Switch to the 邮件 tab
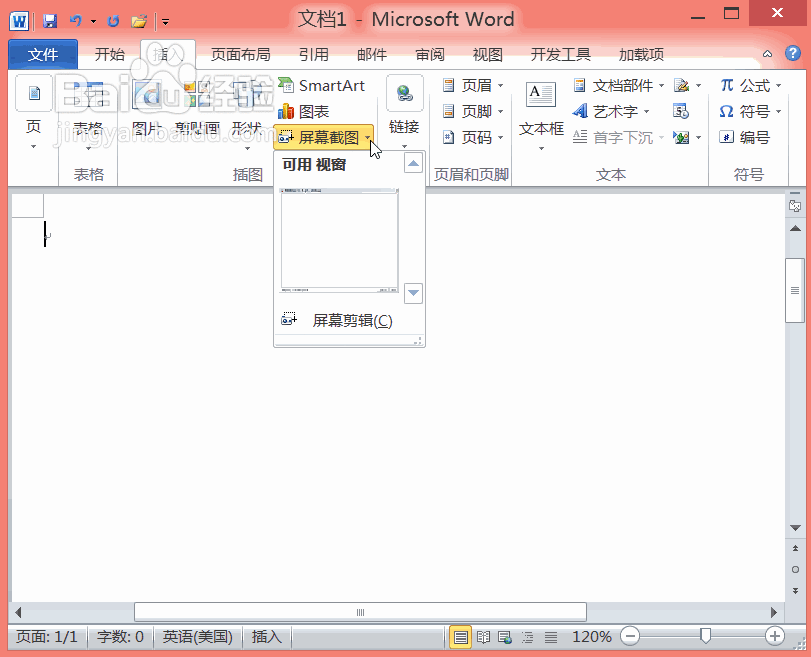Screen dimensions: 811x657 pos(372,54)
